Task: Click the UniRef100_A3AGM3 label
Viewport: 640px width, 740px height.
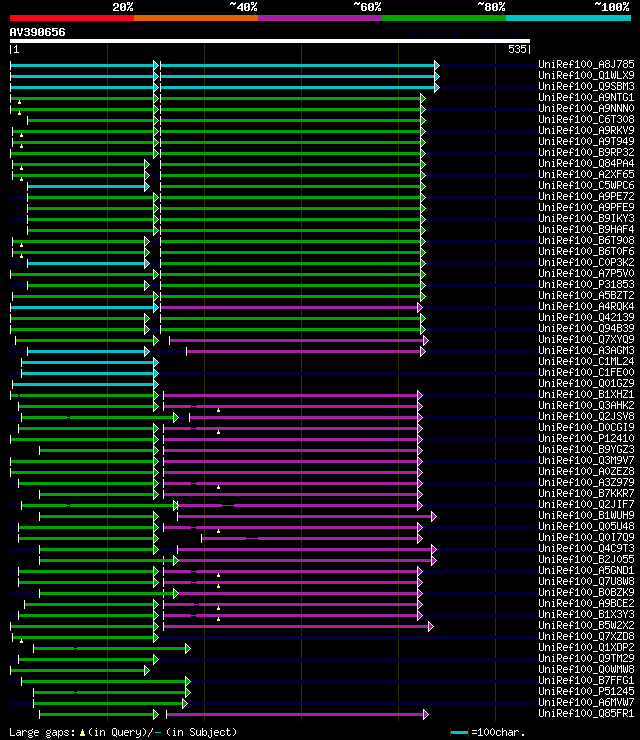Action: click(x=586, y=350)
